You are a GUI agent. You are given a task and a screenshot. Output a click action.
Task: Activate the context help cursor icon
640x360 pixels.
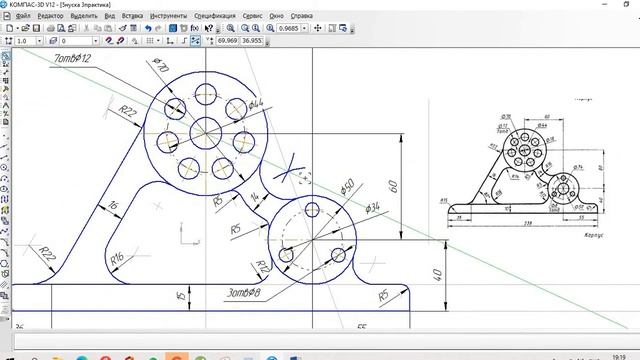click(209, 28)
